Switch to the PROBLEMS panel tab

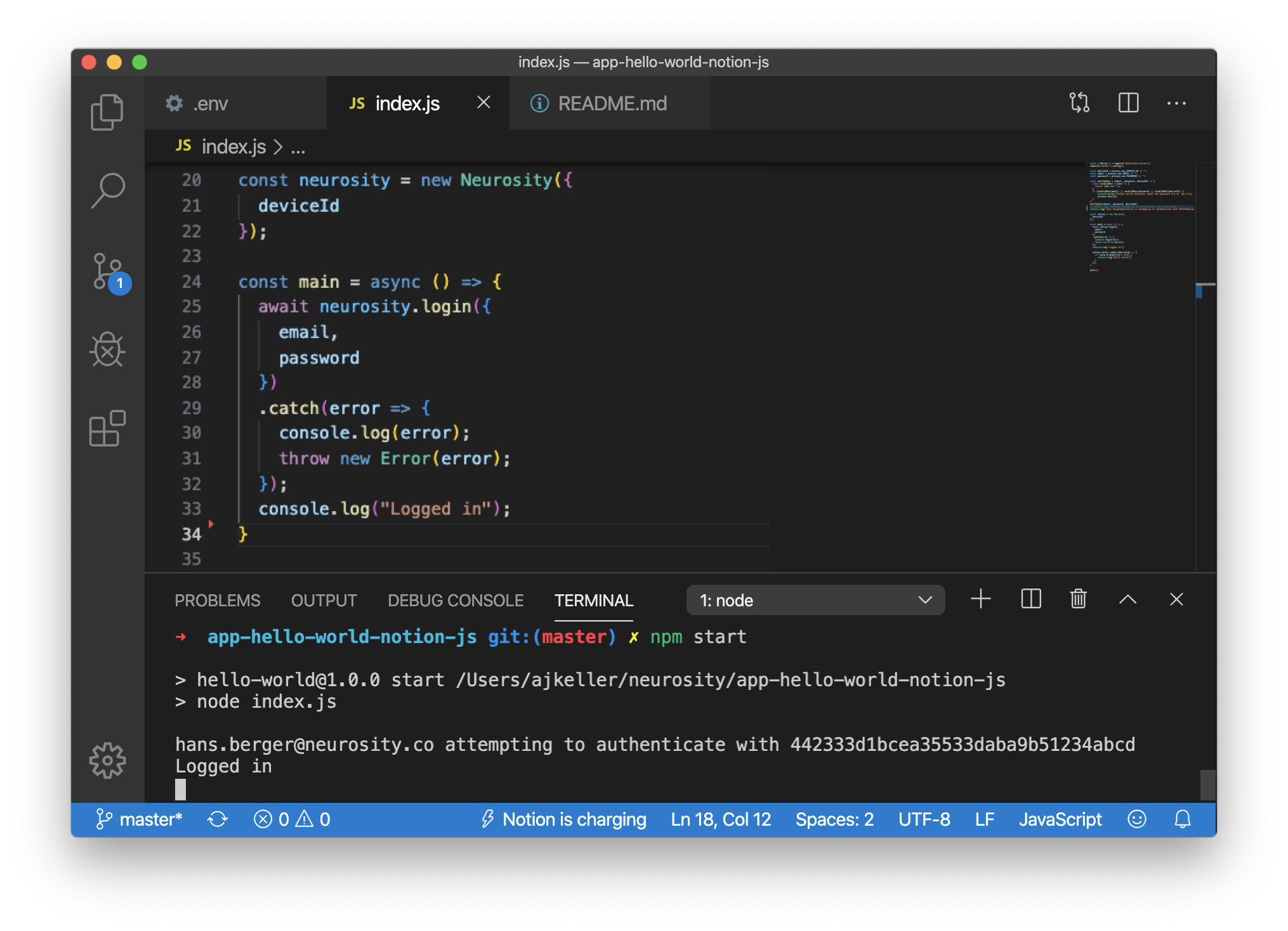pyautogui.click(x=217, y=601)
